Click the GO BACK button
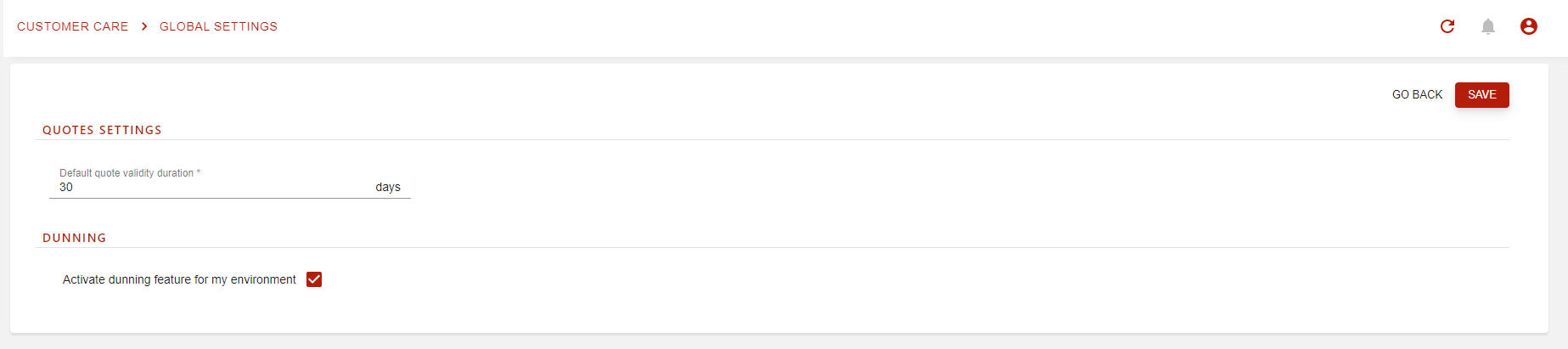 tap(1417, 94)
